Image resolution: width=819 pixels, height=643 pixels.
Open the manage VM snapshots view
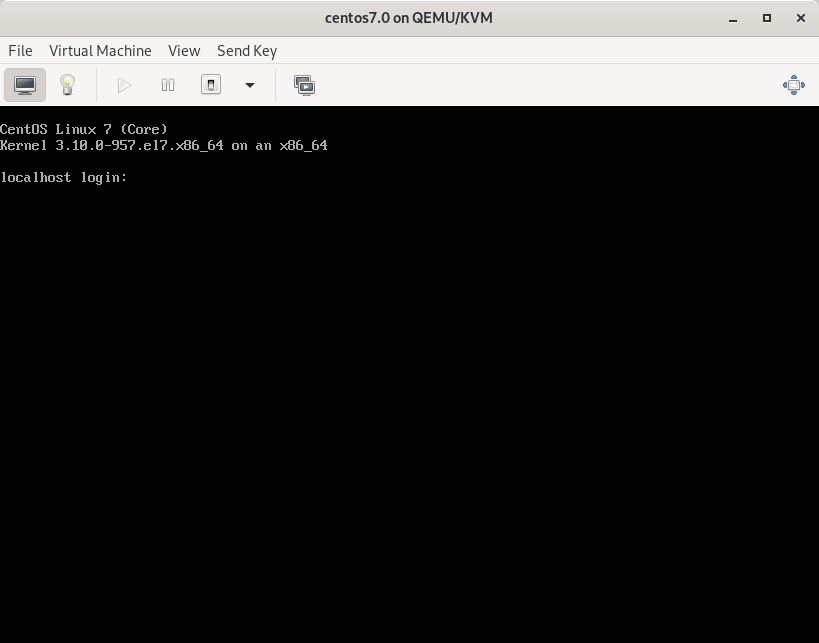[x=304, y=85]
